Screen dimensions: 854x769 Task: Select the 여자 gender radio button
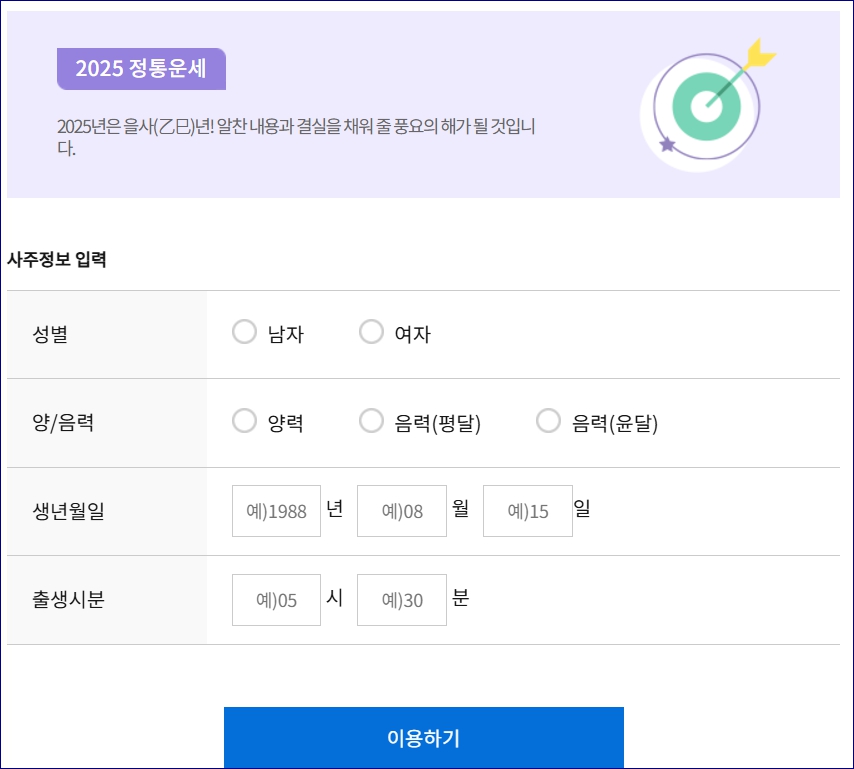click(371, 331)
